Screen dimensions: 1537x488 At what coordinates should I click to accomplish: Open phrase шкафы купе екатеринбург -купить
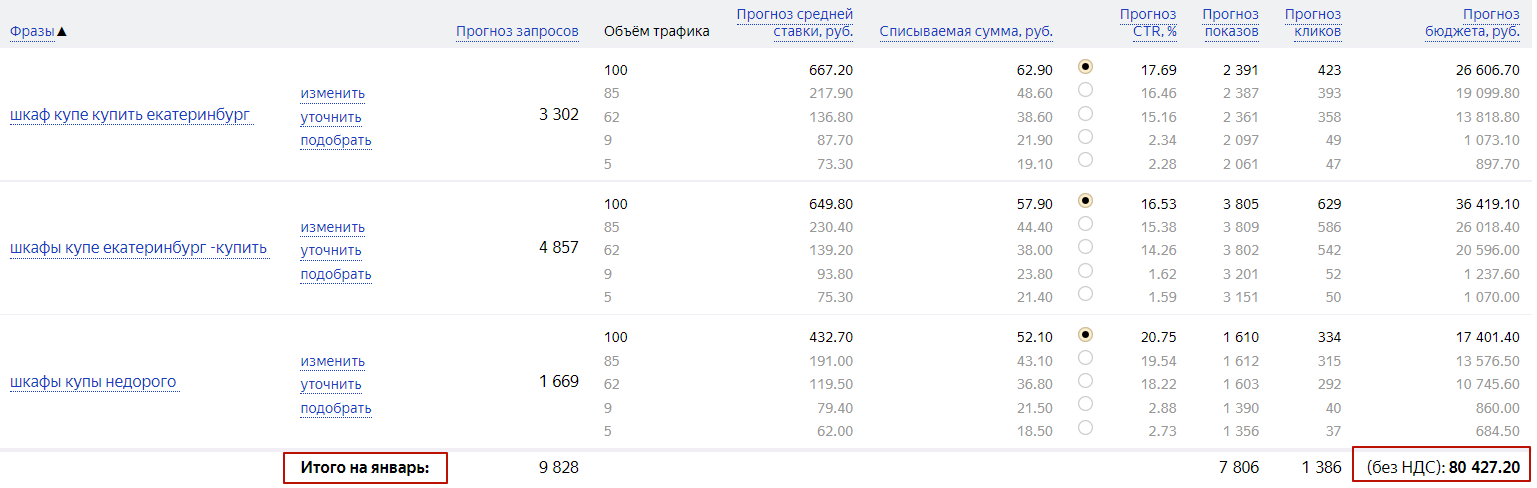tap(138, 248)
